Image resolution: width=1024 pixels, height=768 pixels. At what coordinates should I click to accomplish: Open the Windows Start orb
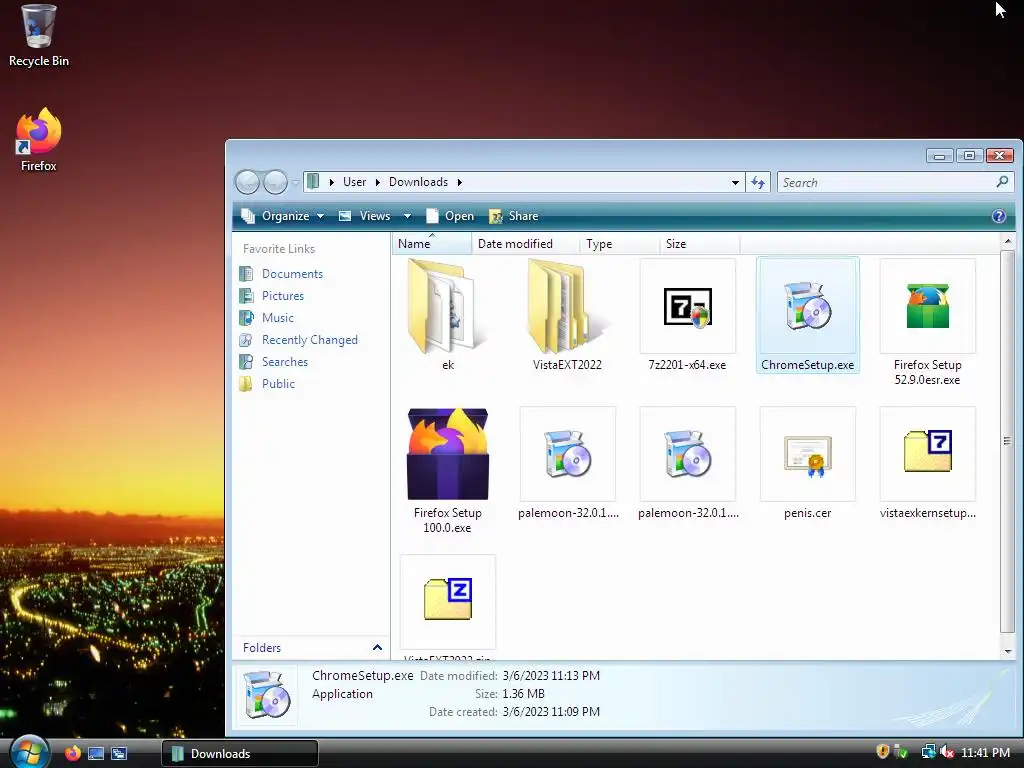[x=30, y=752]
